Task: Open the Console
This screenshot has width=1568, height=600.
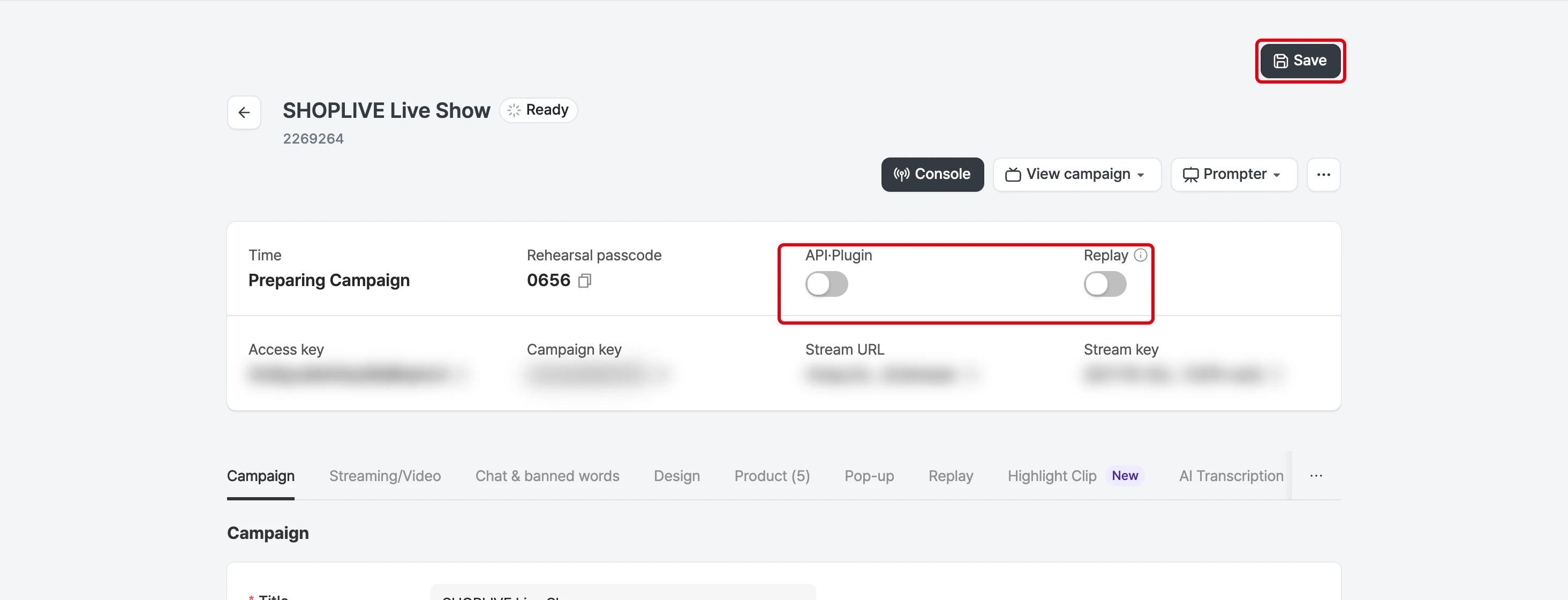Action: tap(932, 174)
